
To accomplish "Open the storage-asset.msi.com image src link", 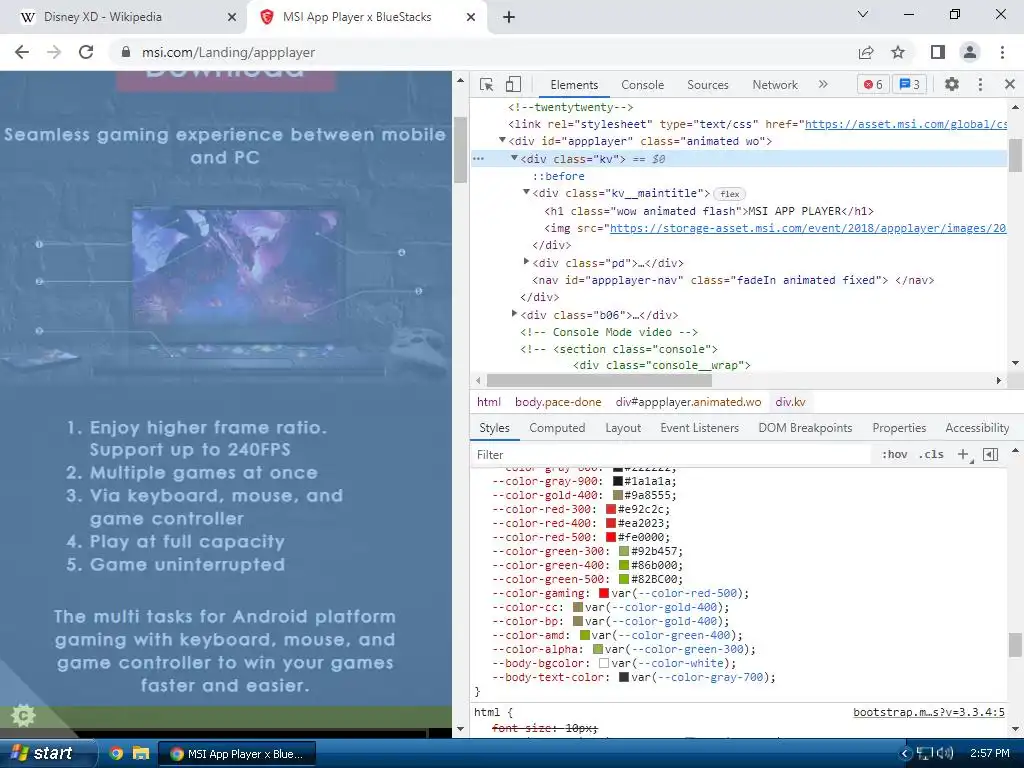I will pos(808,228).
